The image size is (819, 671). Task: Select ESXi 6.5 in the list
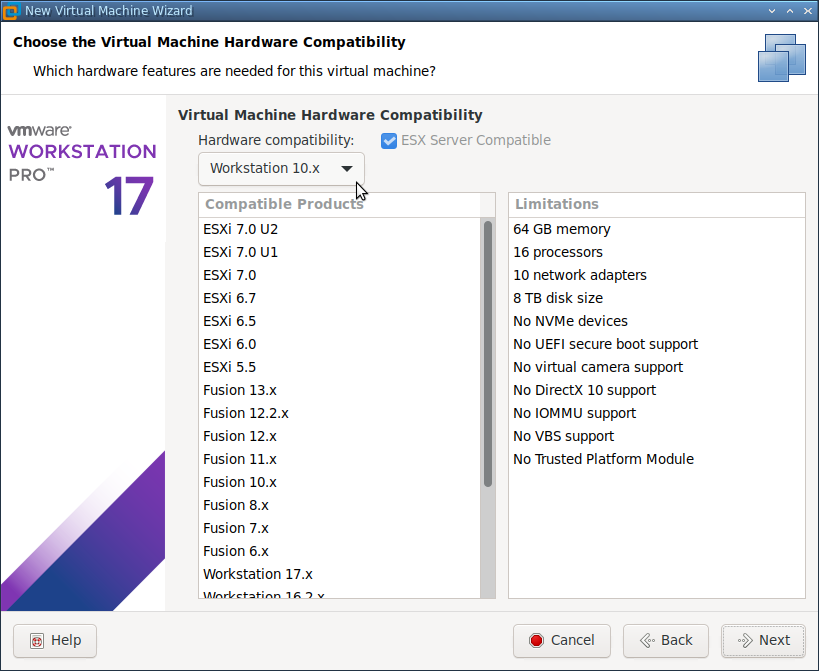pyautogui.click(x=340, y=321)
